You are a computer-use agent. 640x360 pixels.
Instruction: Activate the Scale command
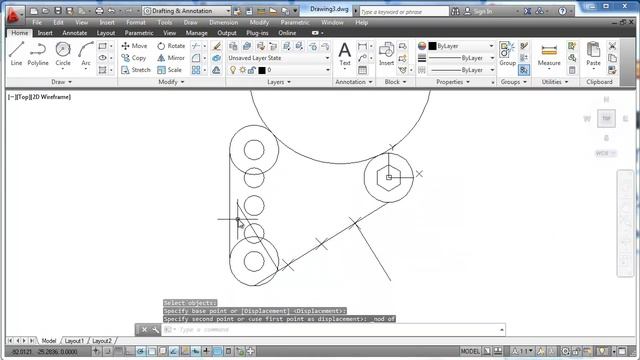click(x=169, y=70)
